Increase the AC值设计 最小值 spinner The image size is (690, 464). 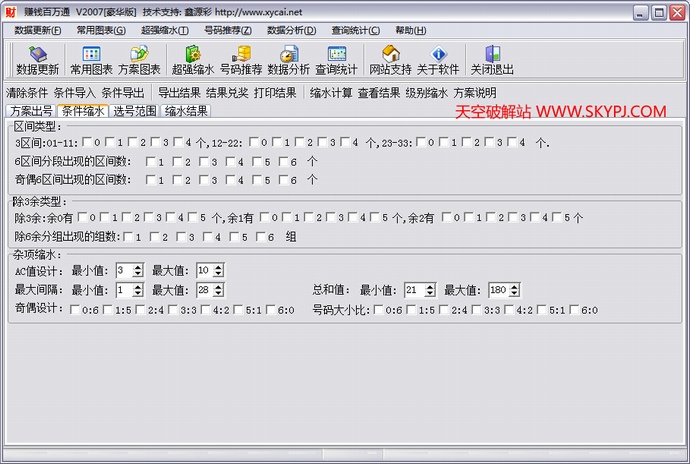click(139, 267)
